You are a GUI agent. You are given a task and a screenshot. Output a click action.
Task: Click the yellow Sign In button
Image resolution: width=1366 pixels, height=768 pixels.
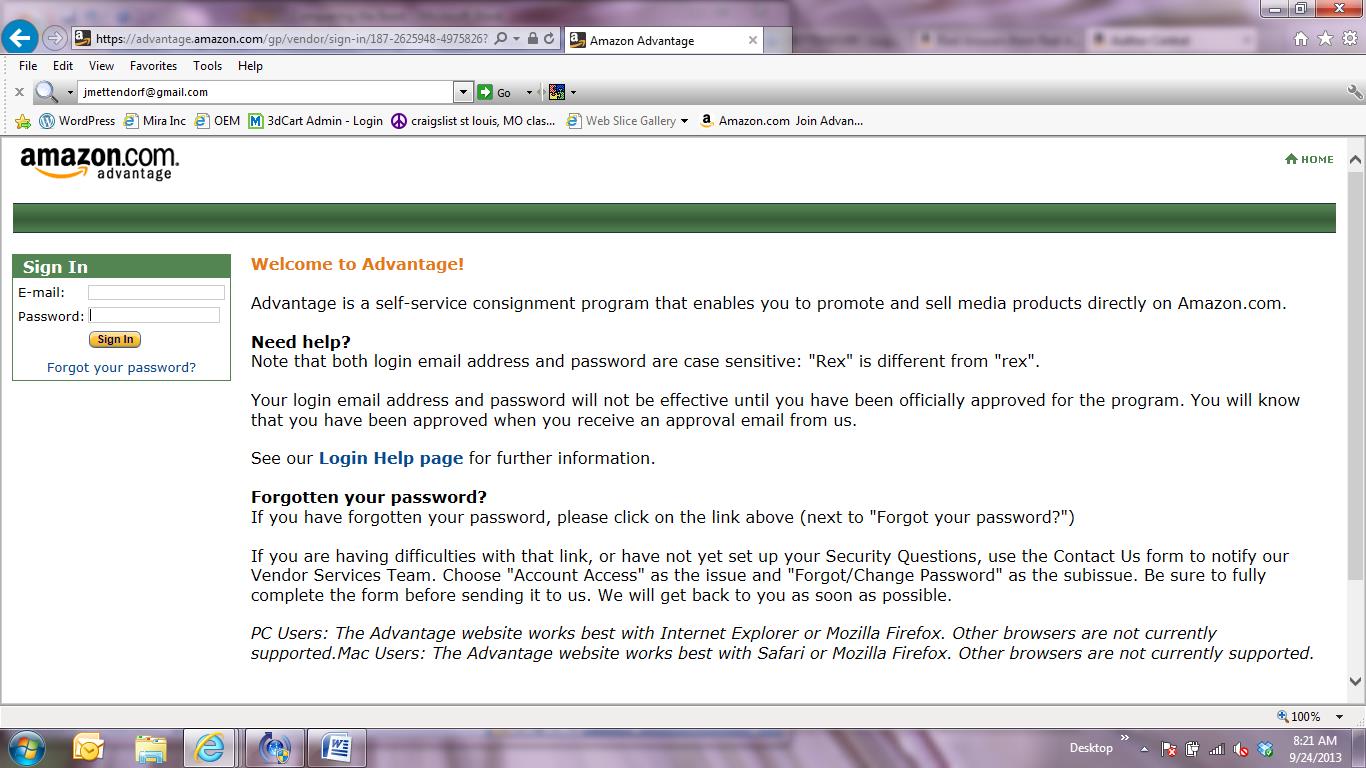tap(115, 340)
